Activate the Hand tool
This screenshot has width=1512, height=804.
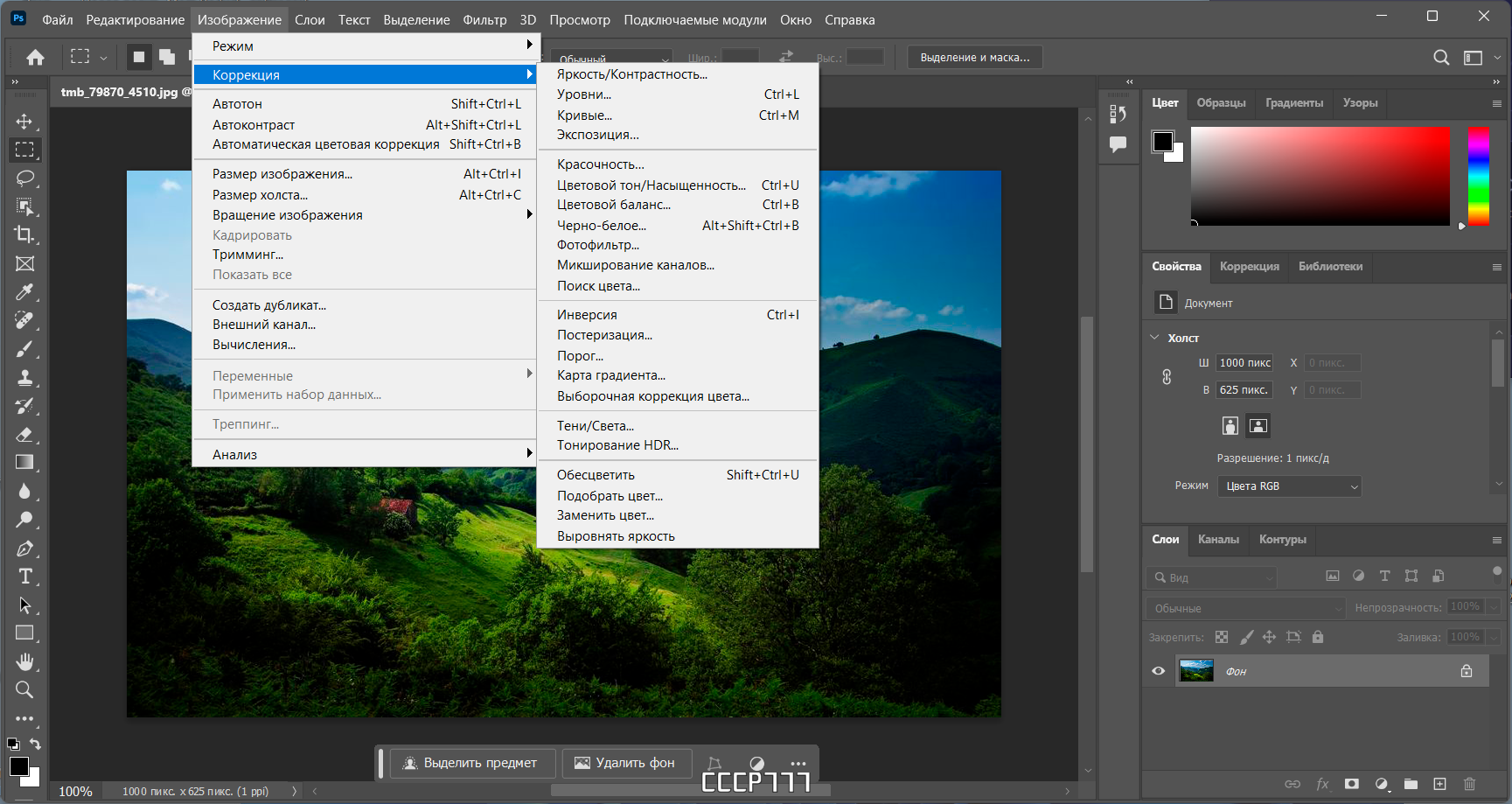coord(24,661)
